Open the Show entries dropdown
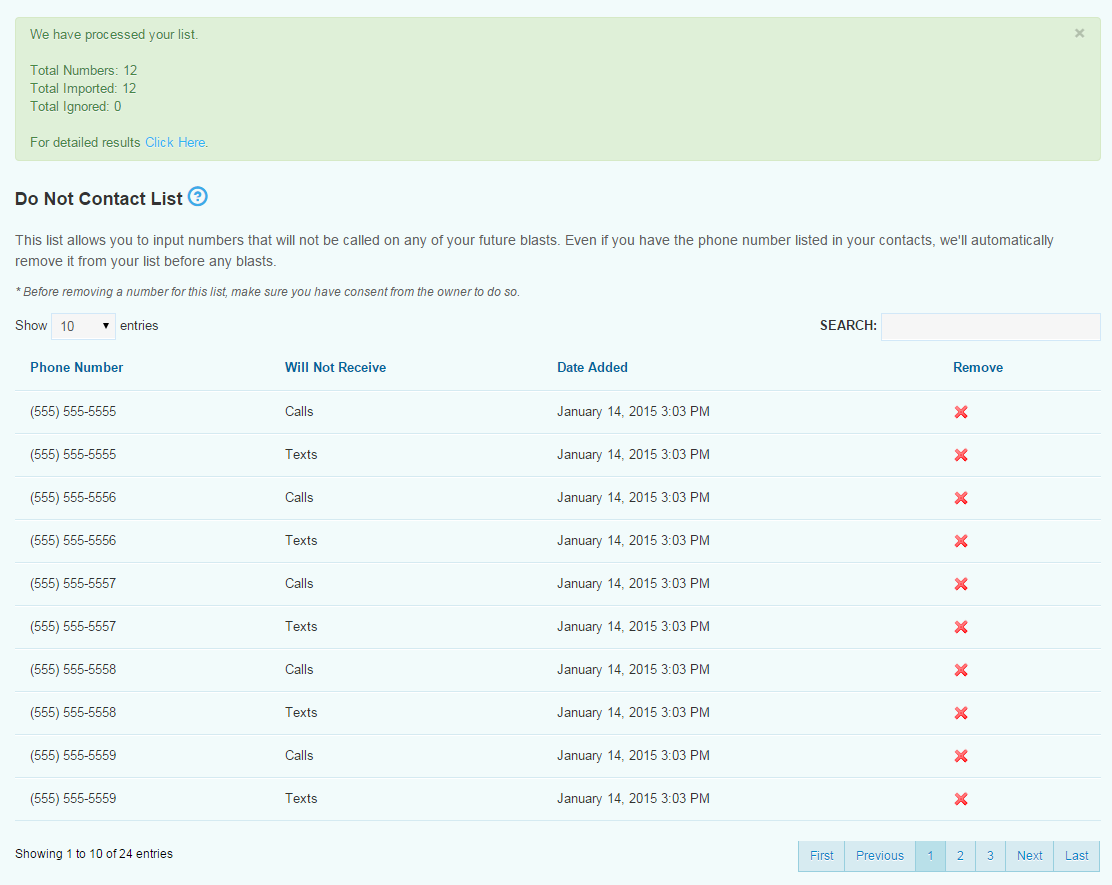Viewport: 1112px width, 885px height. click(x=83, y=326)
